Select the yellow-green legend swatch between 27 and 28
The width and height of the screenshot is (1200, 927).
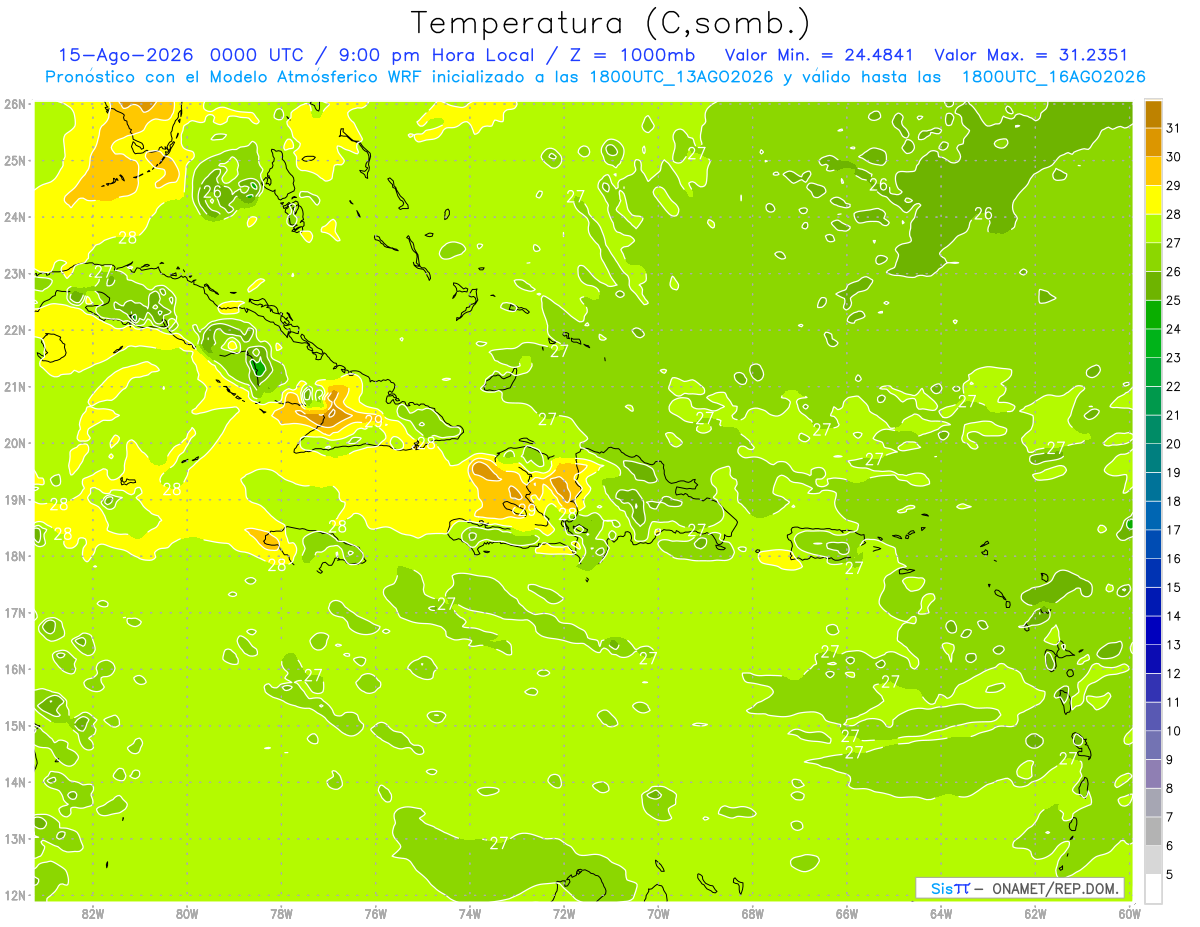[1153, 229]
